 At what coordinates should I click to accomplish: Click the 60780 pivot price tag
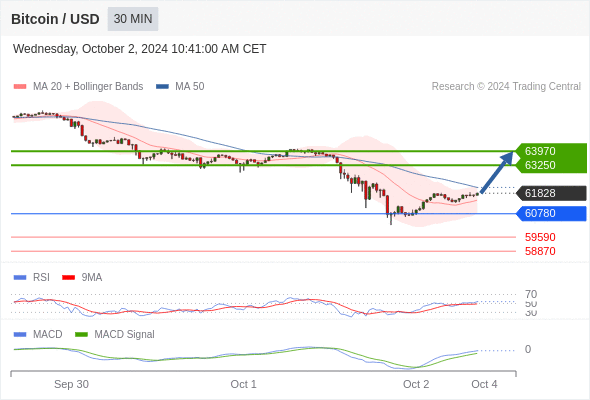point(551,213)
